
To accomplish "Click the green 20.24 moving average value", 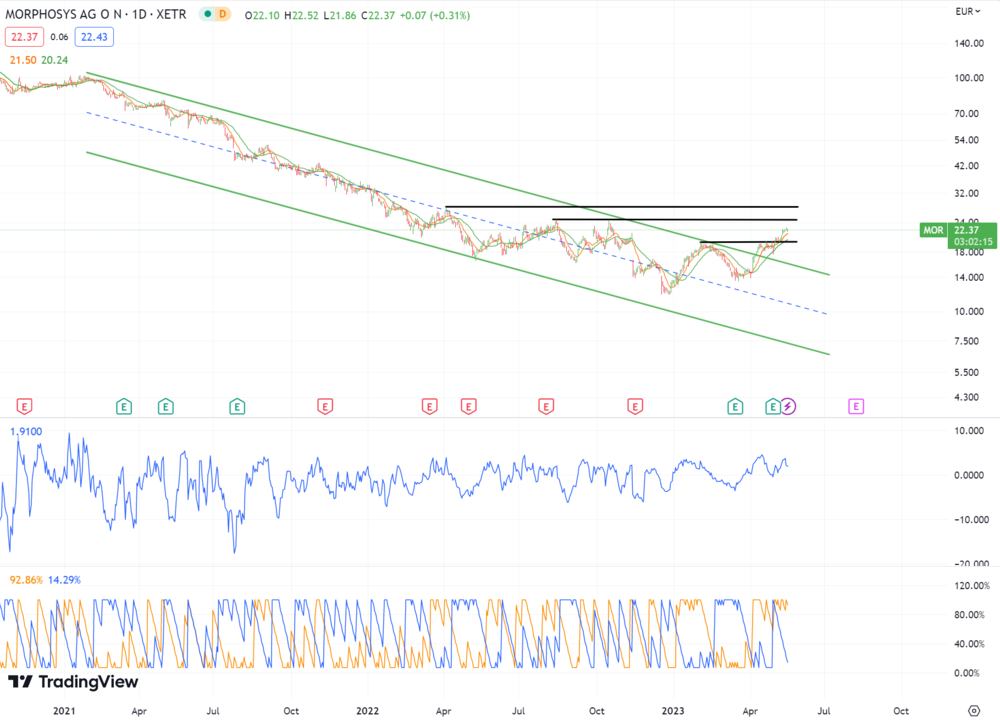I will pos(54,60).
